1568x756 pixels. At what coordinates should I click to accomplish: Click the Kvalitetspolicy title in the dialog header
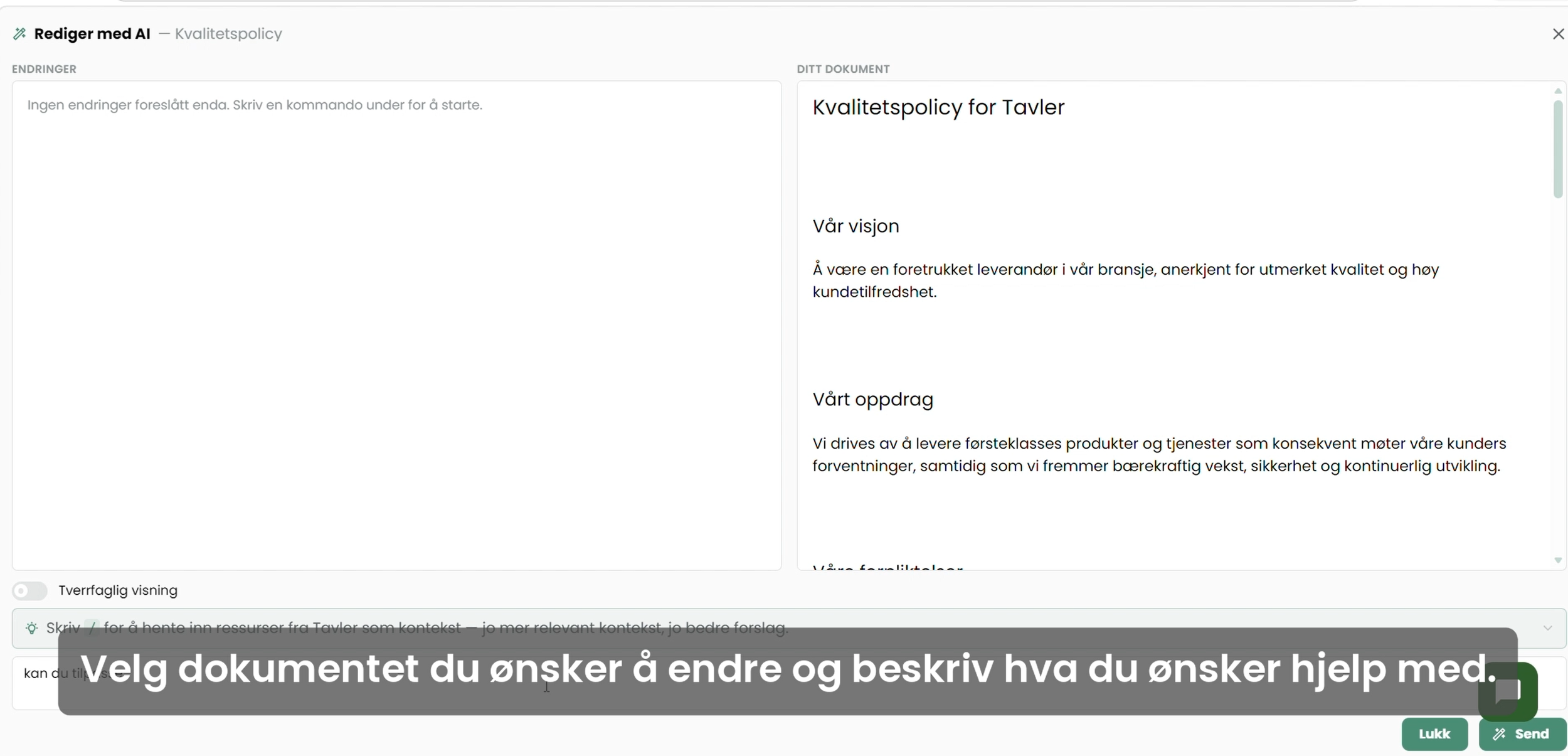tap(228, 34)
